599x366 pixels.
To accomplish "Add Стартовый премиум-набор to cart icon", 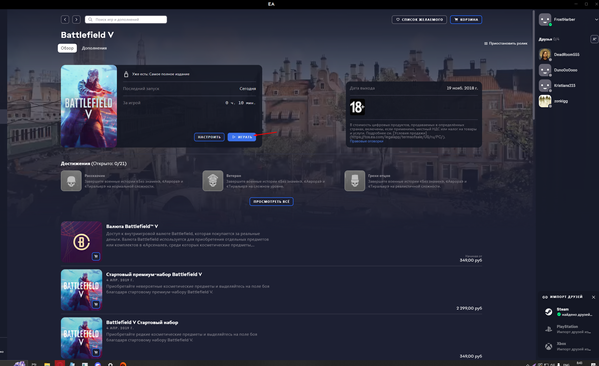I will point(96,304).
